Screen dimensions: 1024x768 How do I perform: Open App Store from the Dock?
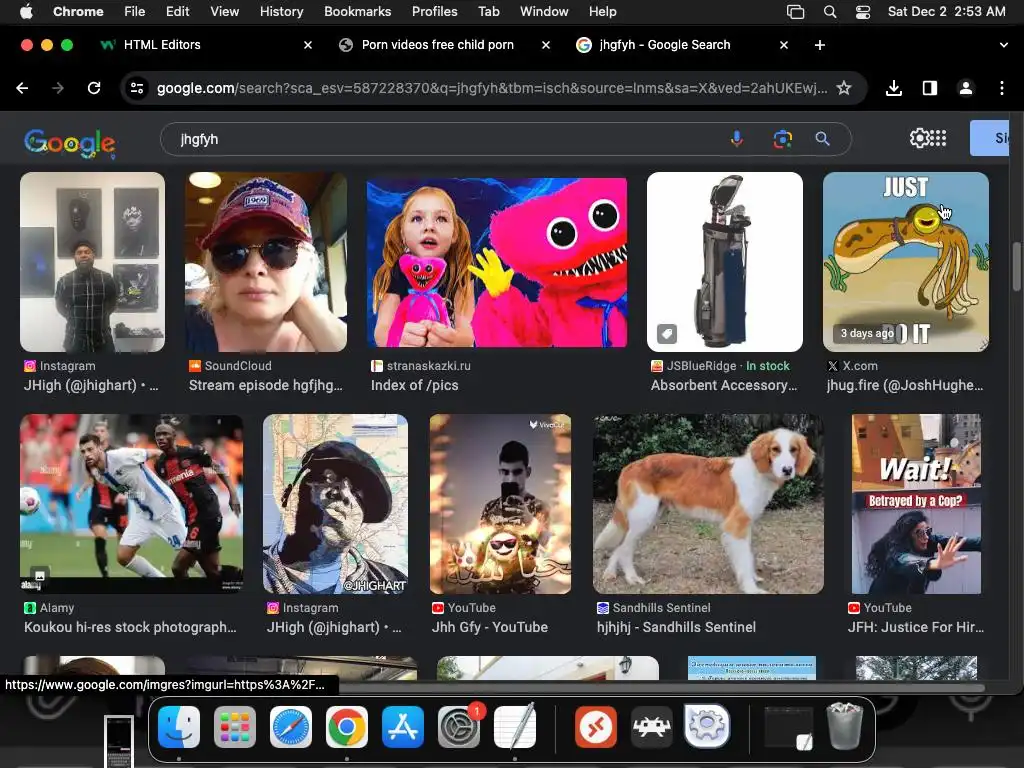[x=403, y=726]
